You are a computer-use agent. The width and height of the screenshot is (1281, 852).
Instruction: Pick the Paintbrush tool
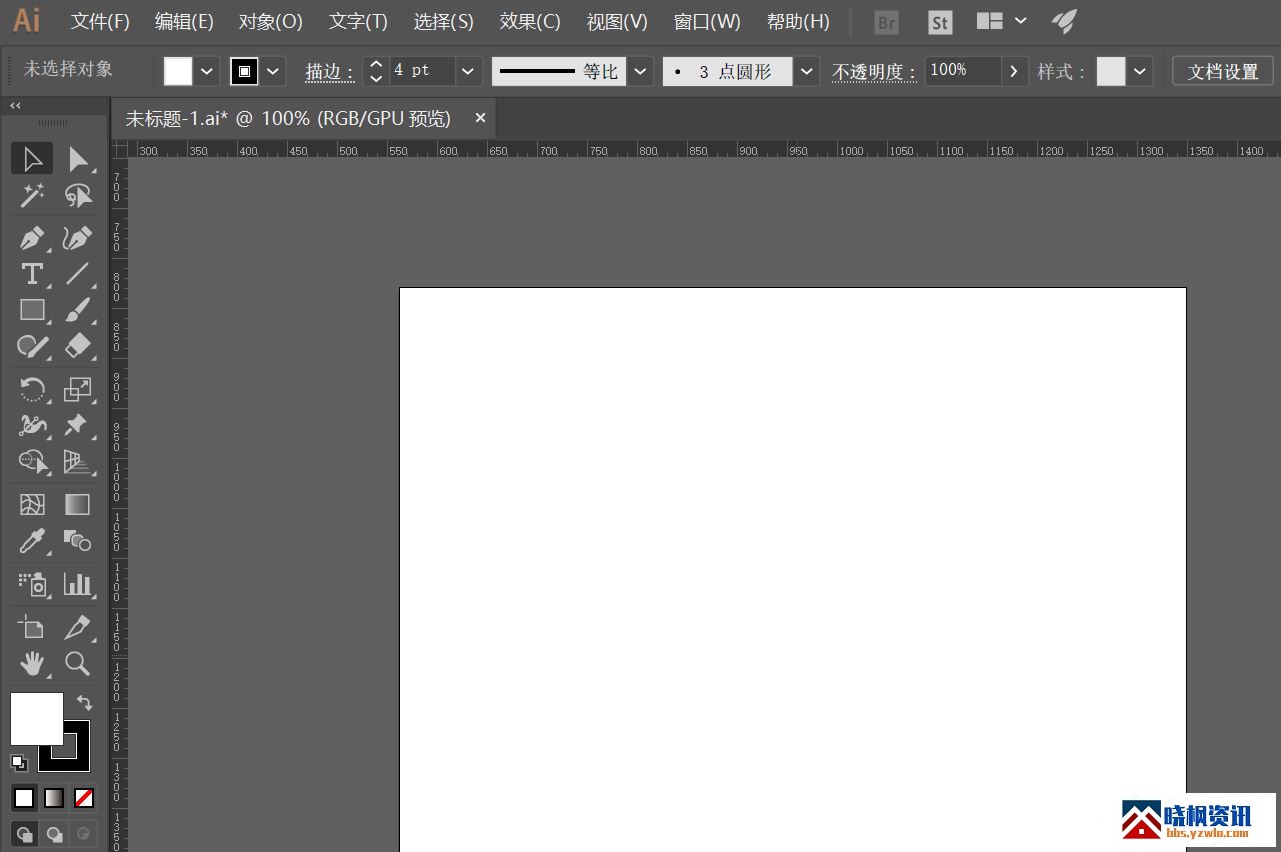[x=77, y=310]
